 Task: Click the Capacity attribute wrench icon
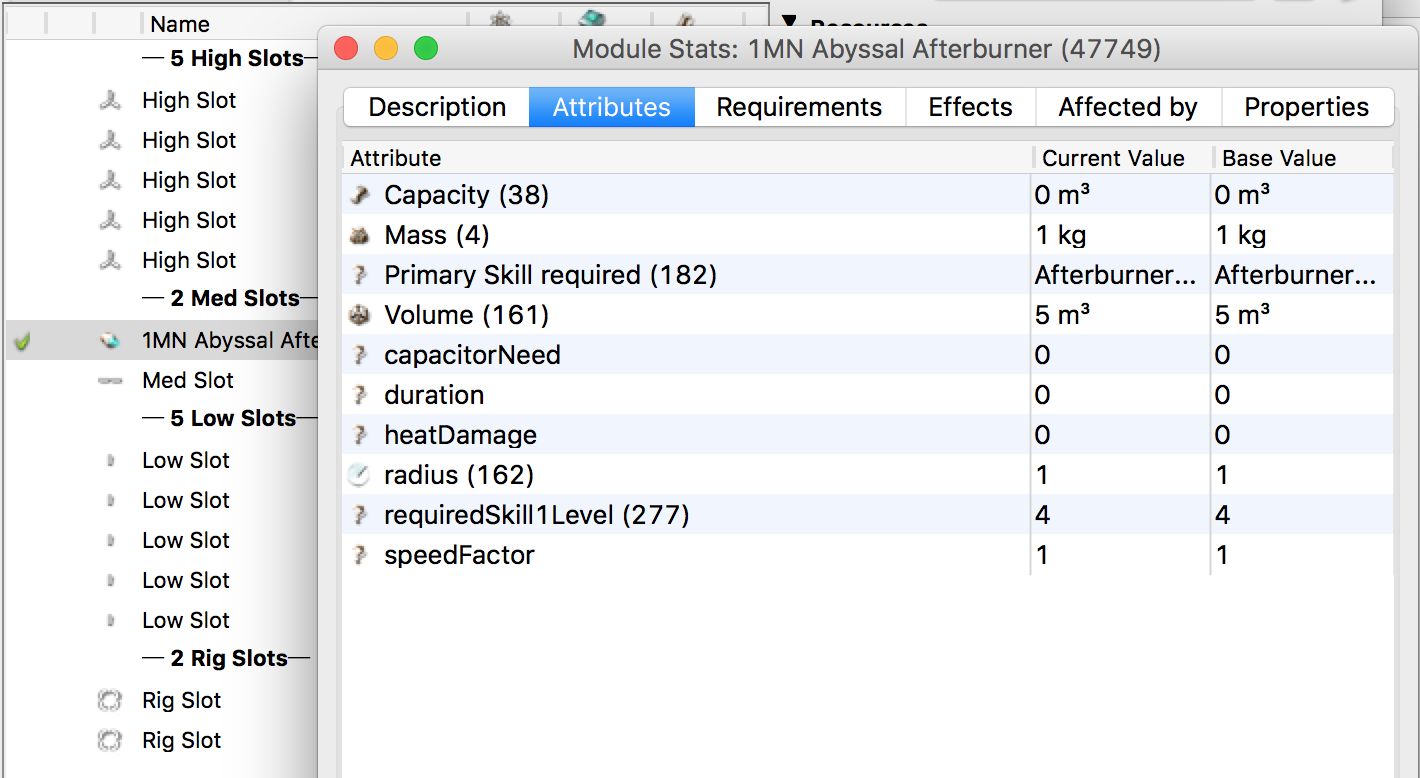click(x=359, y=194)
